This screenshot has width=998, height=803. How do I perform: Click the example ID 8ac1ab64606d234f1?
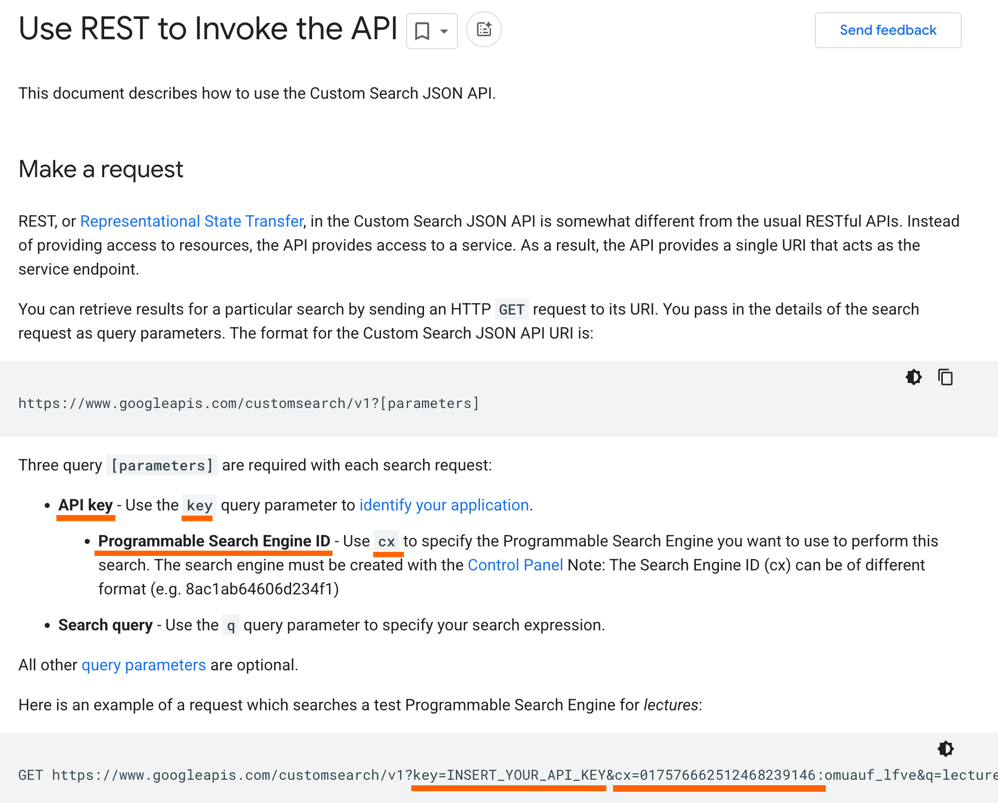259,589
